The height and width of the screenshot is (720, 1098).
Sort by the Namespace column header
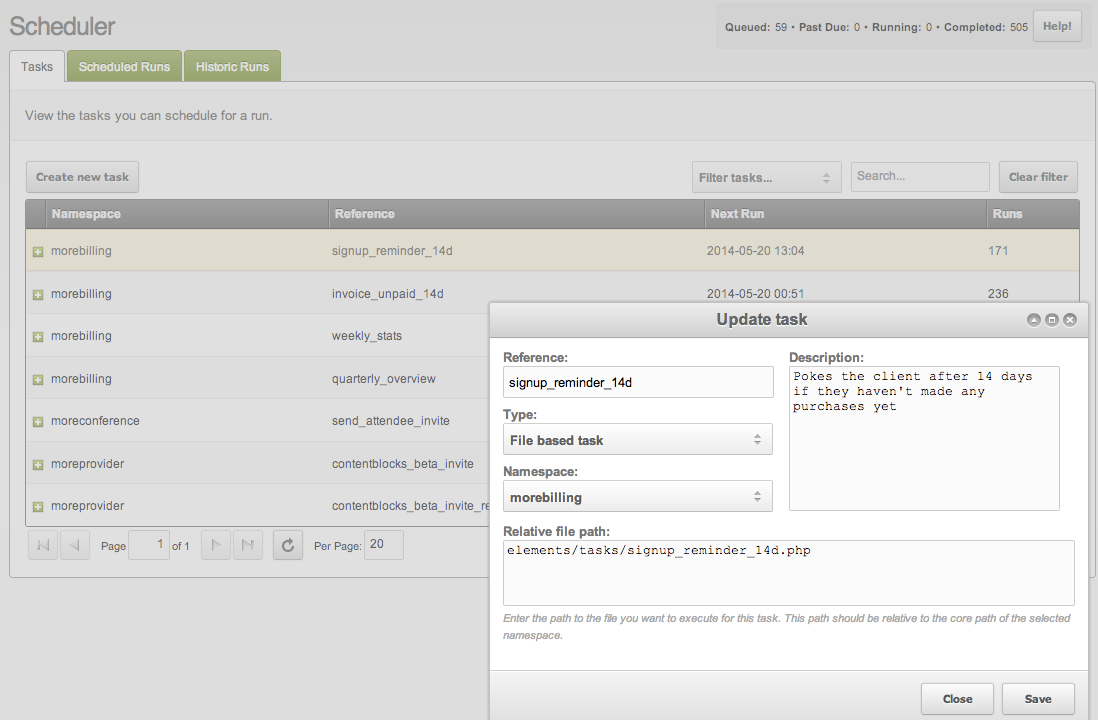tap(187, 214)
